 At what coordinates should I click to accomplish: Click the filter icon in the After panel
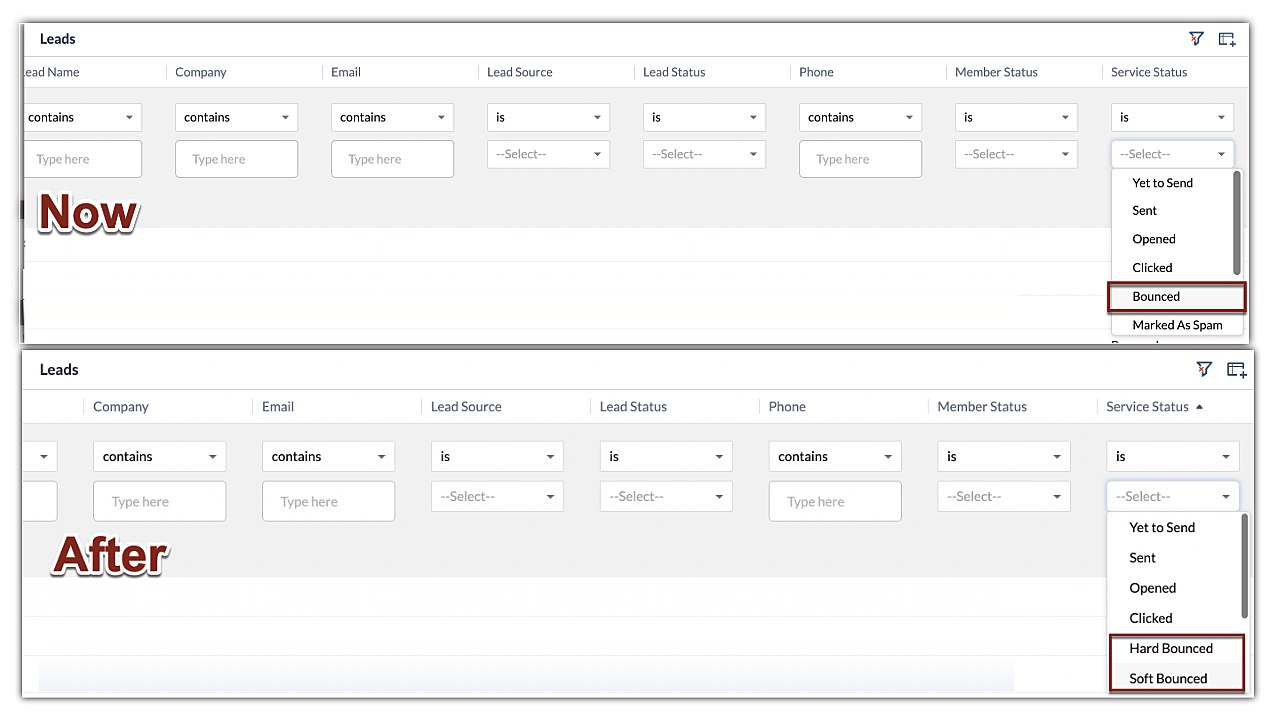(1204, 370)
